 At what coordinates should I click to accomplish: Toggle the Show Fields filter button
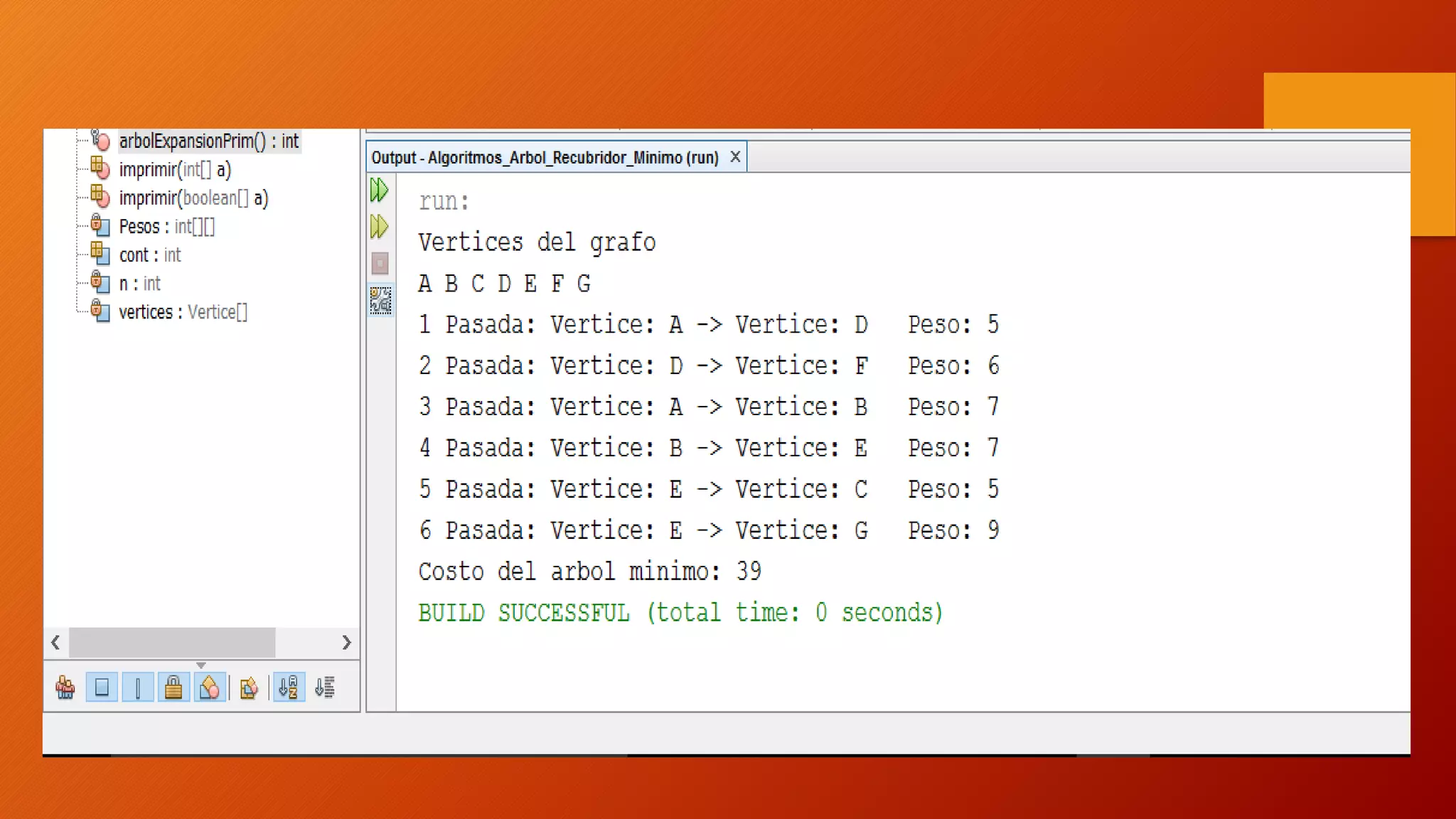point(102,687)
